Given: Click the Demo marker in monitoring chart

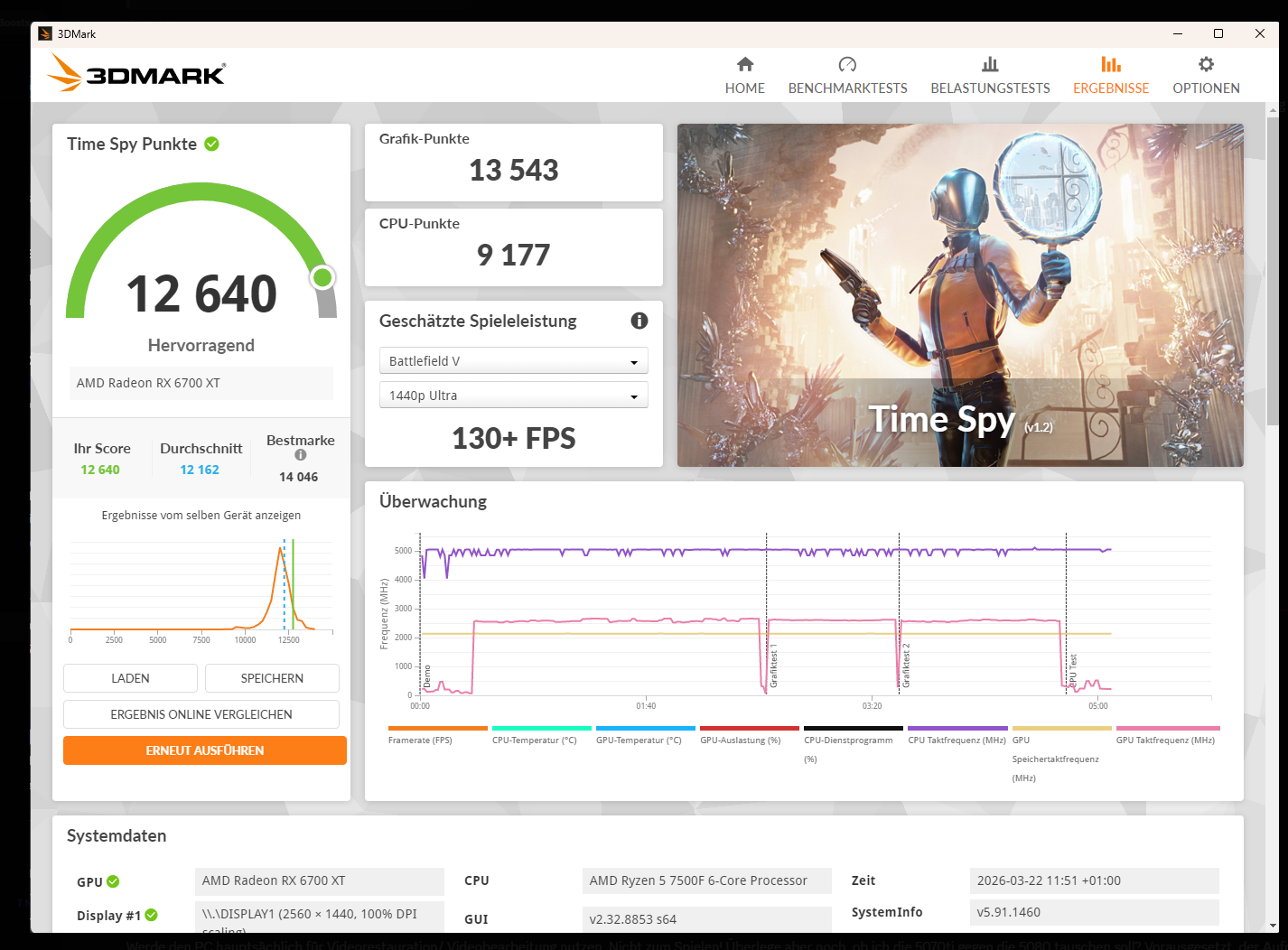Looking at the screenshot, I should click(x=427, y=678).
